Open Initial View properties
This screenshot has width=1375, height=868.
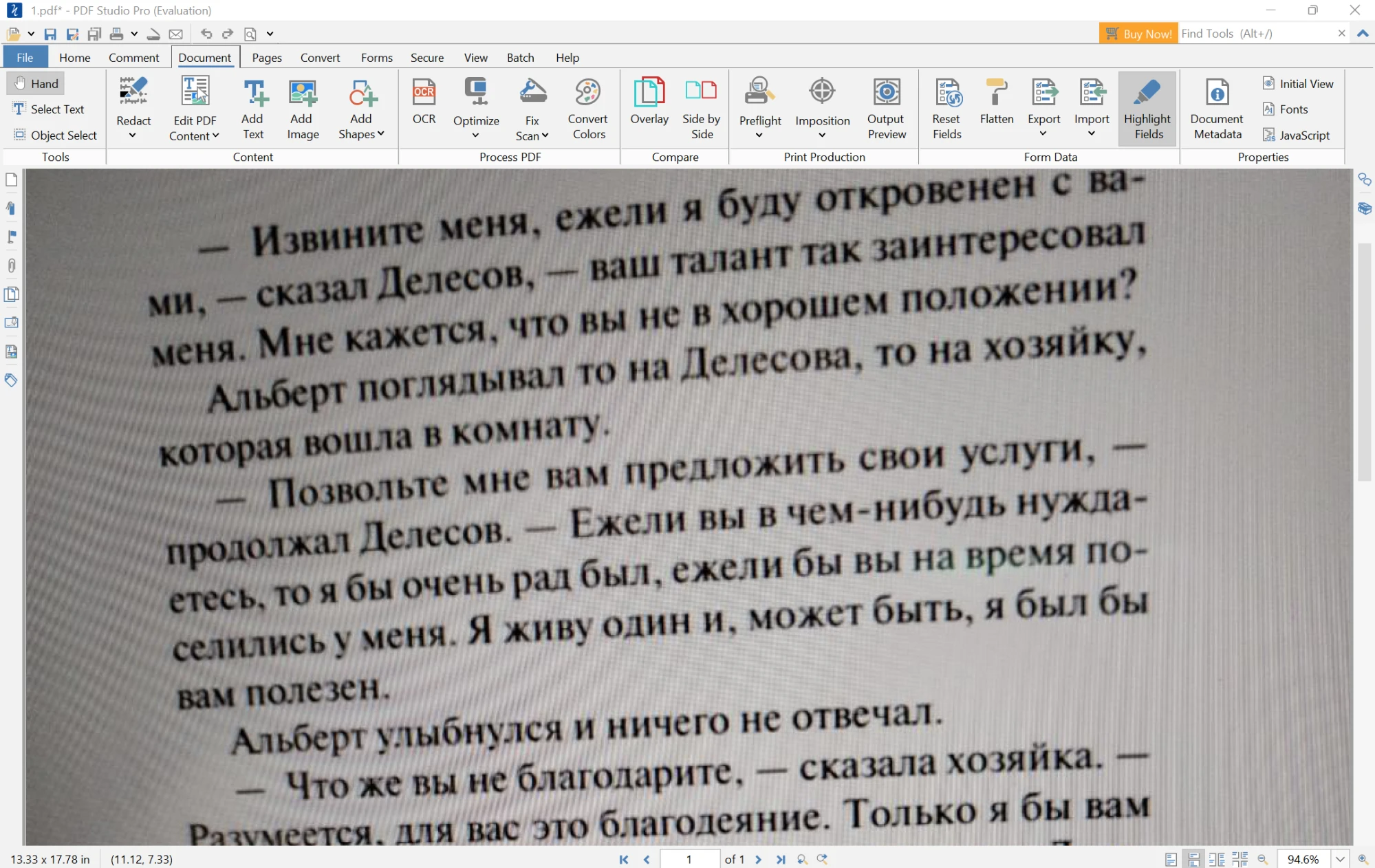coord(1298,83)
